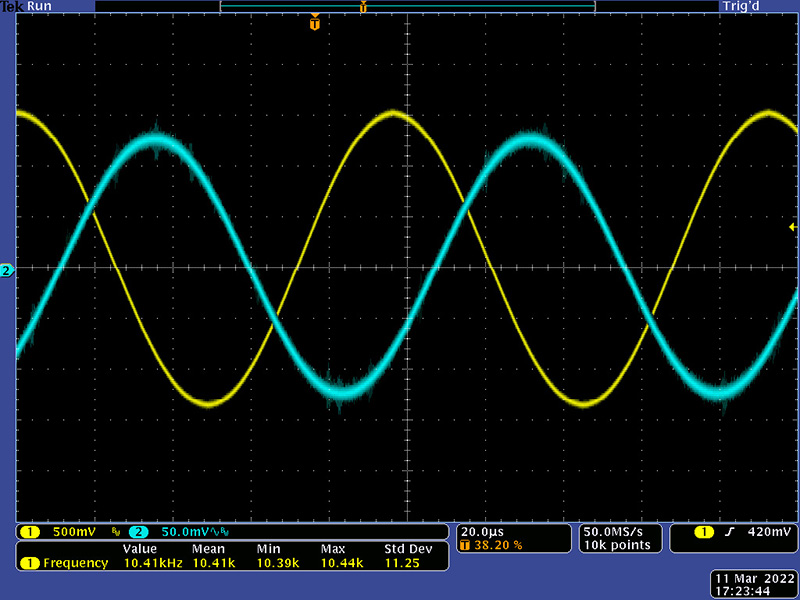This screenshot has height=600, width=800.
Task: Click the Std Dev column header
Action: (x=408, y=549)
